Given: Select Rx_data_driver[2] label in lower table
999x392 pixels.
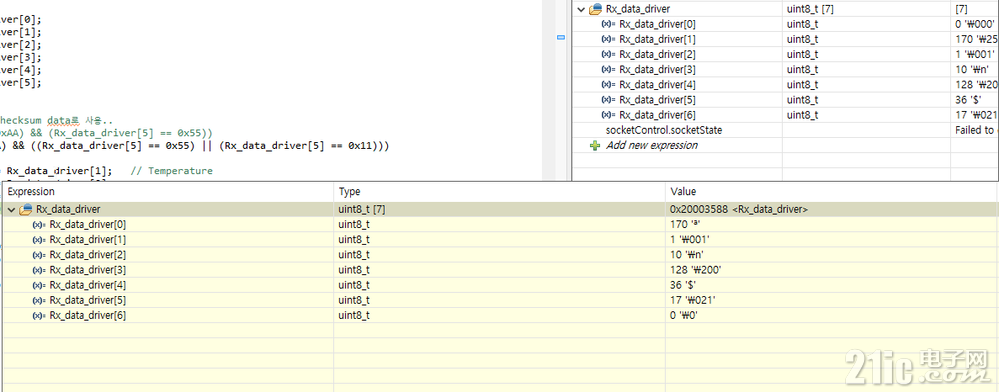Looking at the screenshot, I should [88, 255].
